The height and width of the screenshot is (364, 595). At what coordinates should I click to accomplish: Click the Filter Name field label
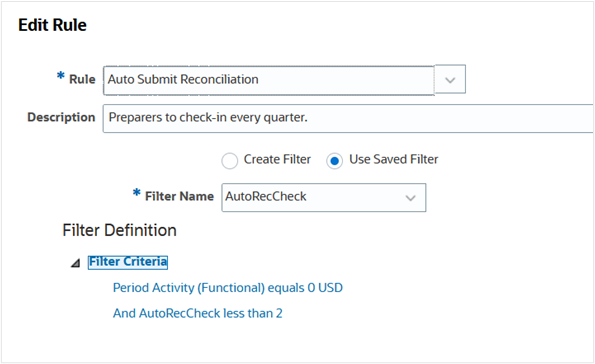click(179, 196)
